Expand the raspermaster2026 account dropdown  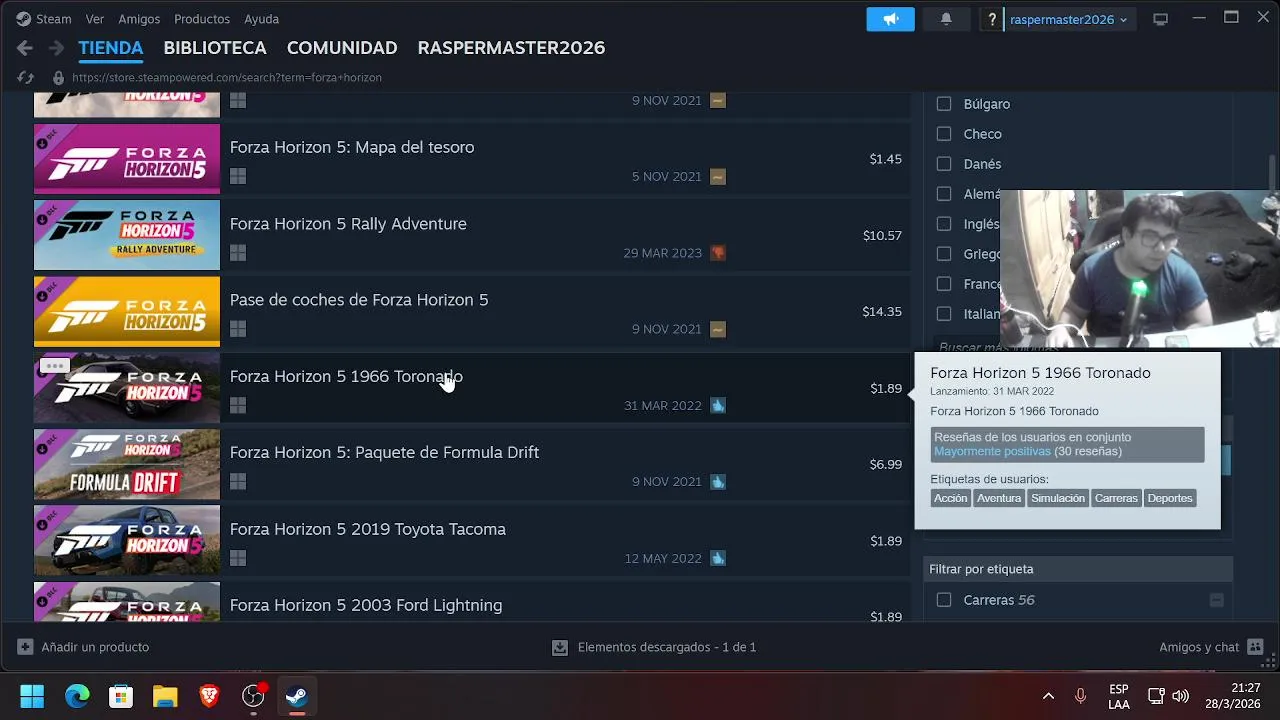[x=1068, y=19]
